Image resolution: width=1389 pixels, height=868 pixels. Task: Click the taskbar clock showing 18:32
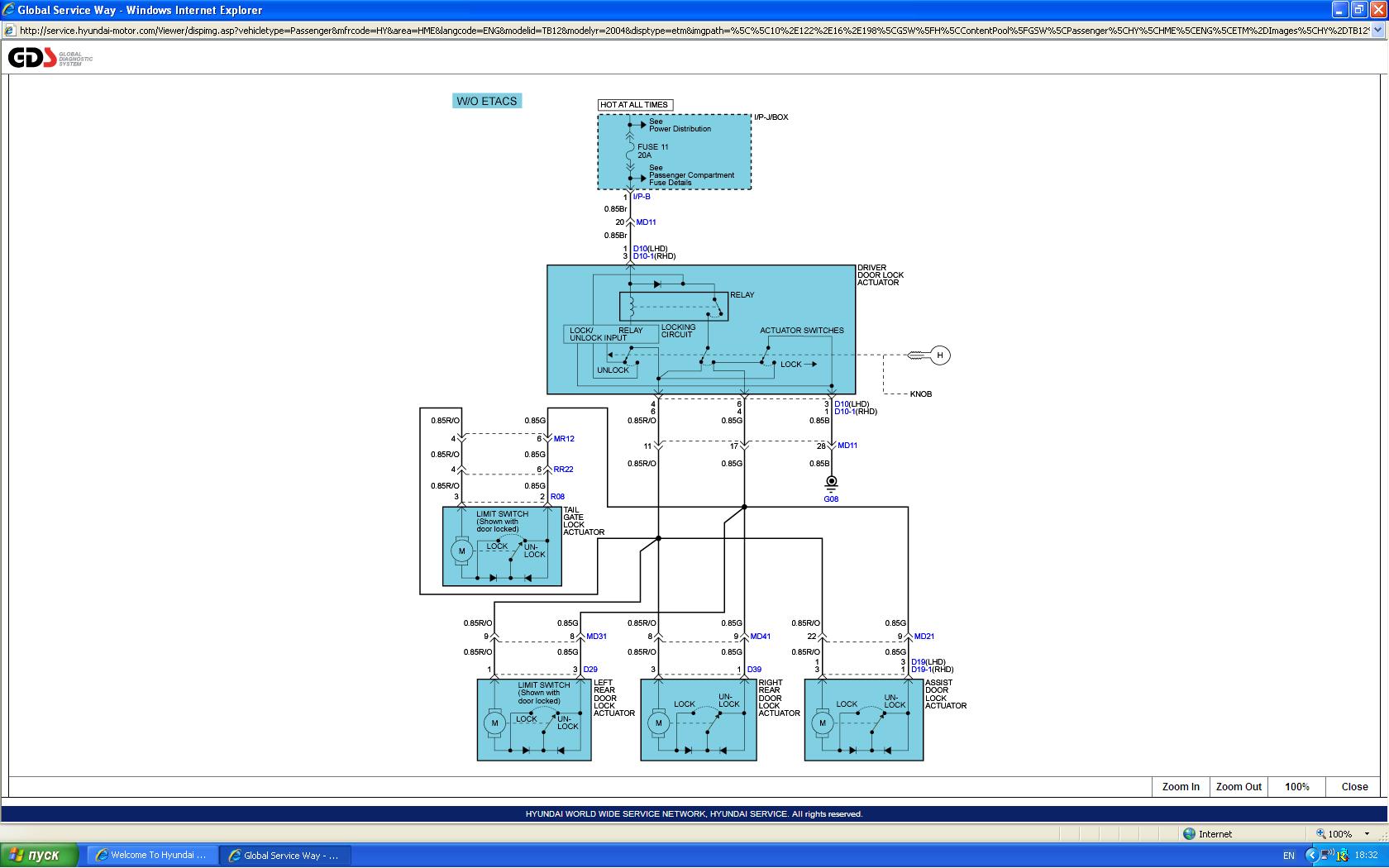point(1366,856)
